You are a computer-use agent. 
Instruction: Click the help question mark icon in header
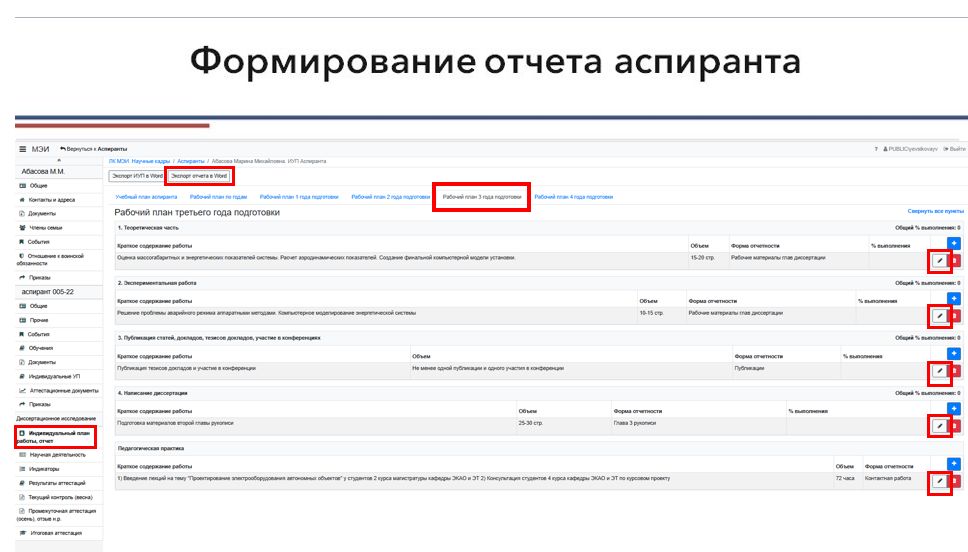(x=876, y=149)
